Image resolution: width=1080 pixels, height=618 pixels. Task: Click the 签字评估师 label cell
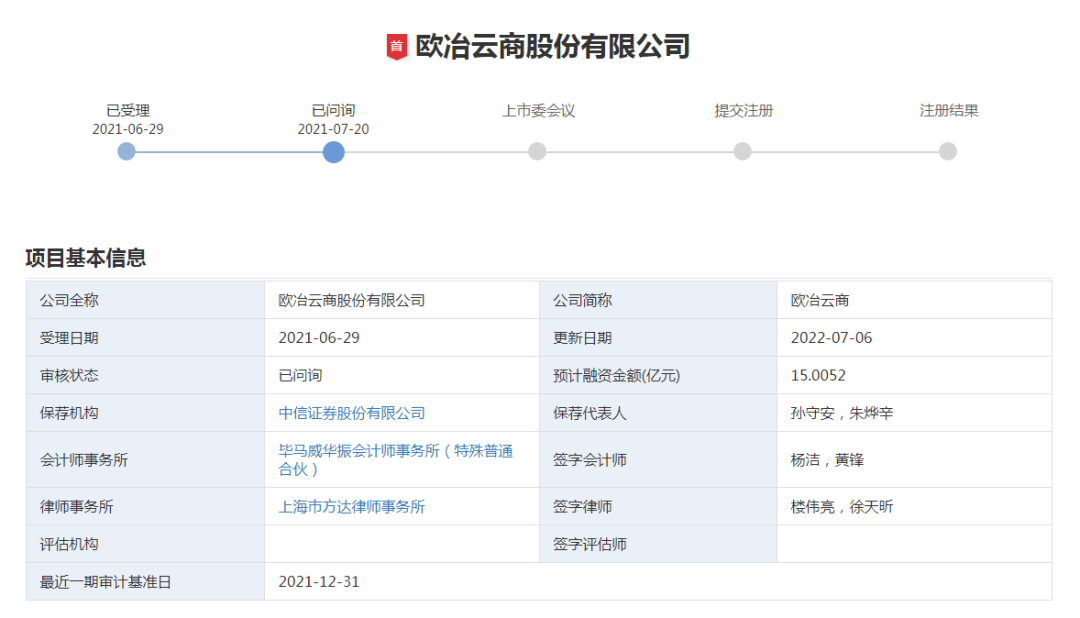click(x=658, y=544)
